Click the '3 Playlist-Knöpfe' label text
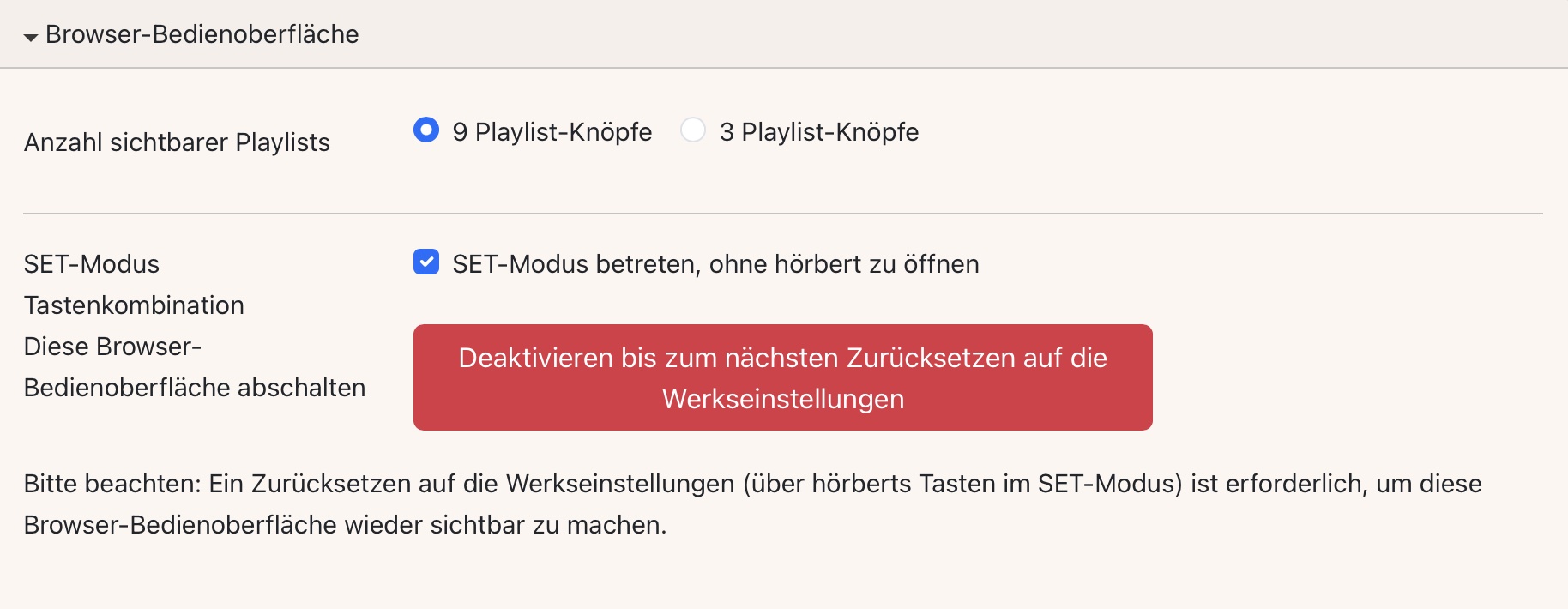Screen dimensions: 1568x609 [818, 132]
